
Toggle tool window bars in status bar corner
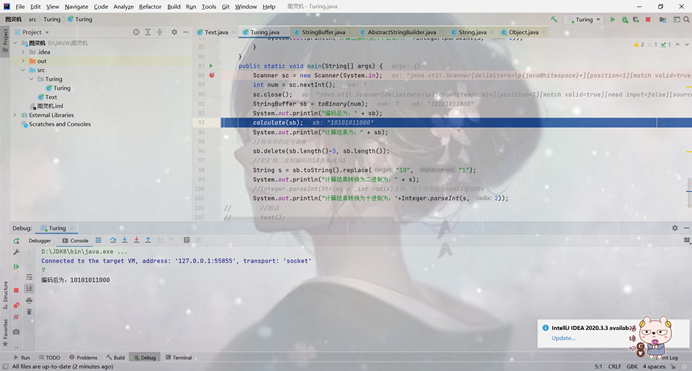click(5, 367)
